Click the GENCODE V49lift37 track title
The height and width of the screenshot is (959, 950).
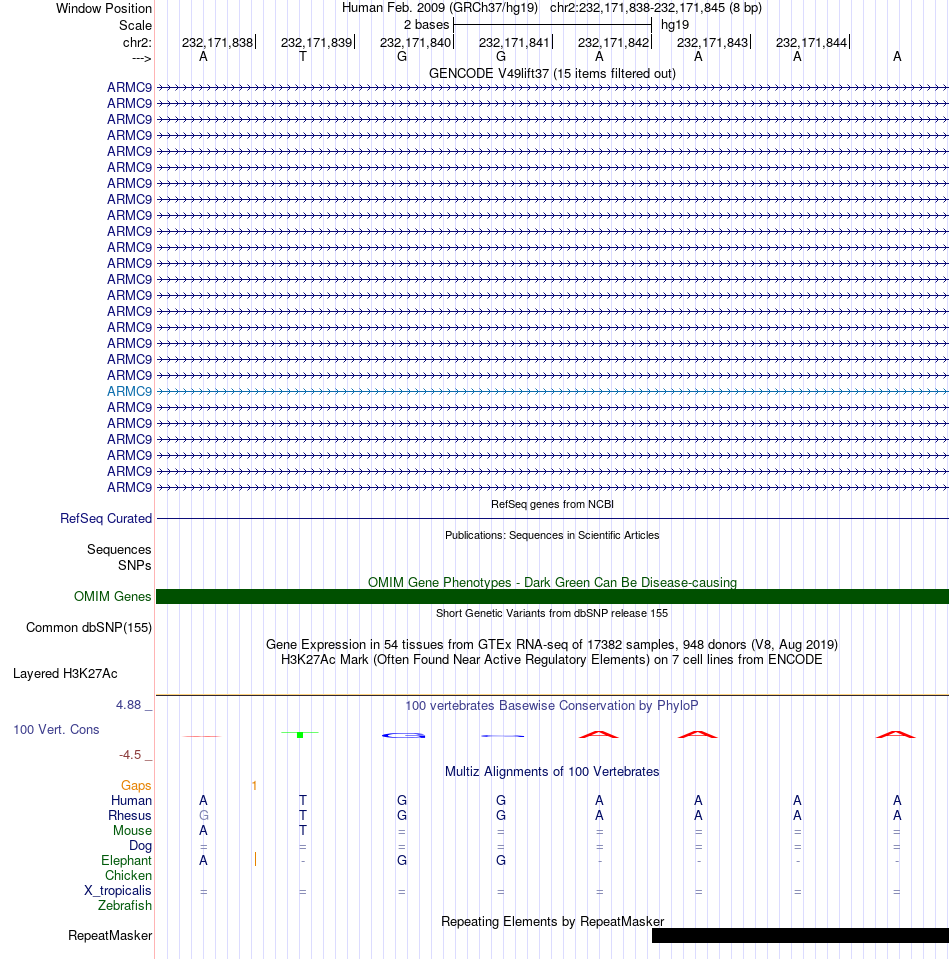(552, 73)
